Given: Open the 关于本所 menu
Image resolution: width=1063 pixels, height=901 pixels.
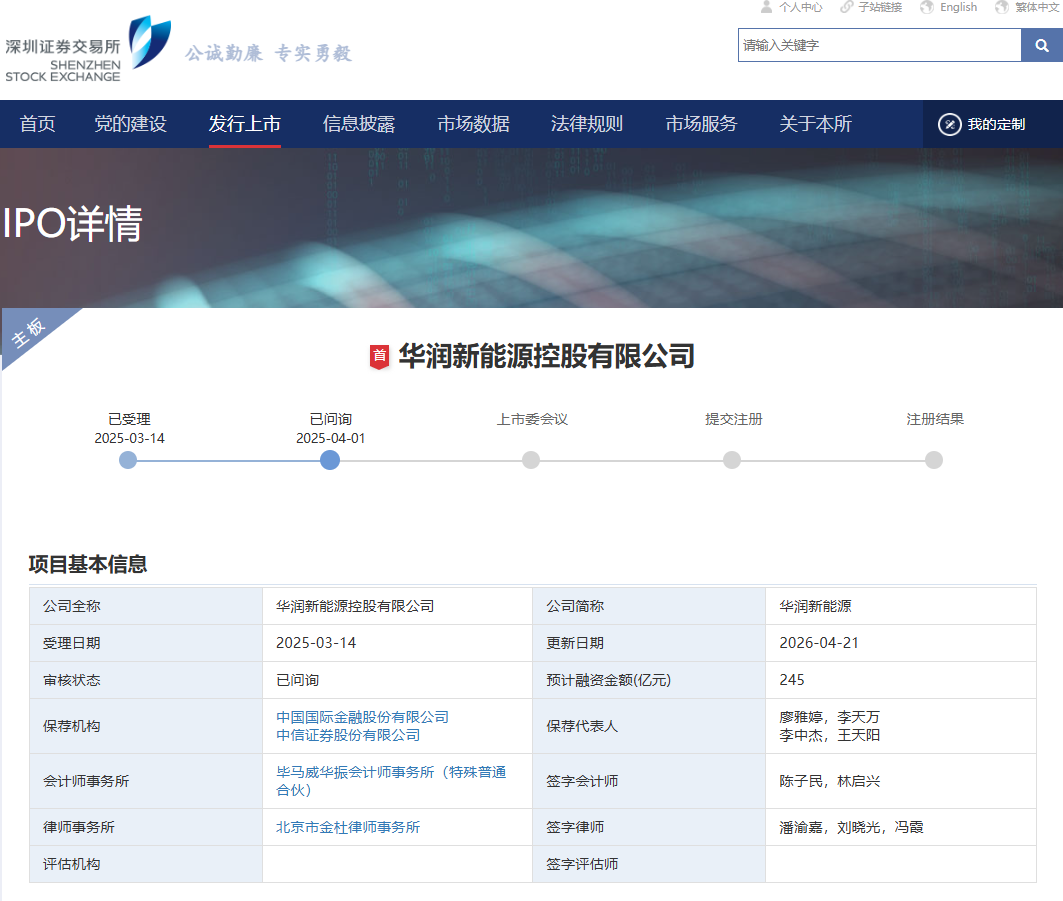Looking at the screenshot, I should 815,124.
